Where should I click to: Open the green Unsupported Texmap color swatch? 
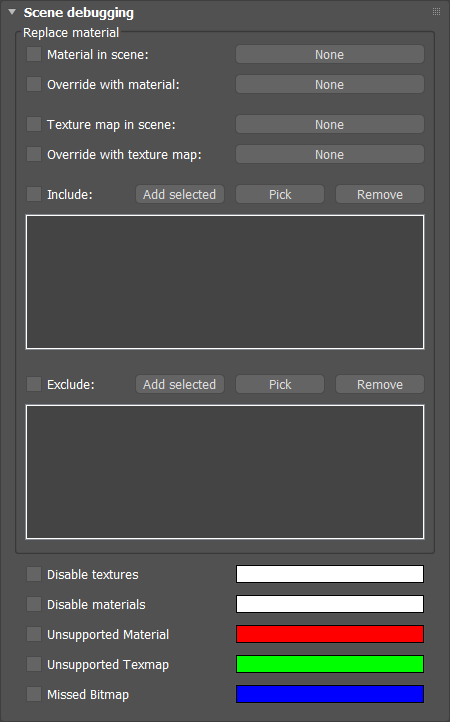(x=330, y=664)
